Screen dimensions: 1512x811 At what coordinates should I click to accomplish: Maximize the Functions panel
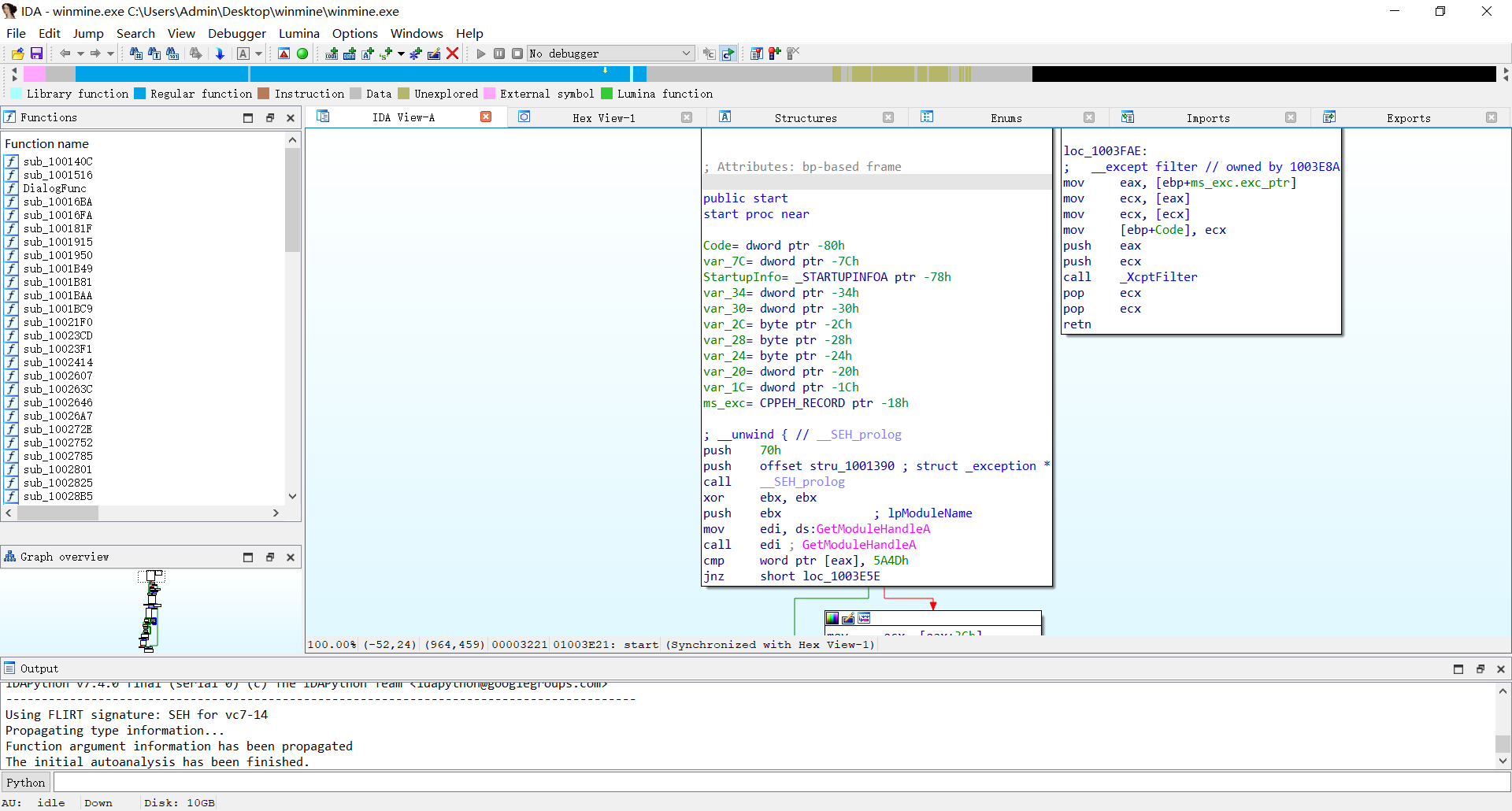(248, 117)
